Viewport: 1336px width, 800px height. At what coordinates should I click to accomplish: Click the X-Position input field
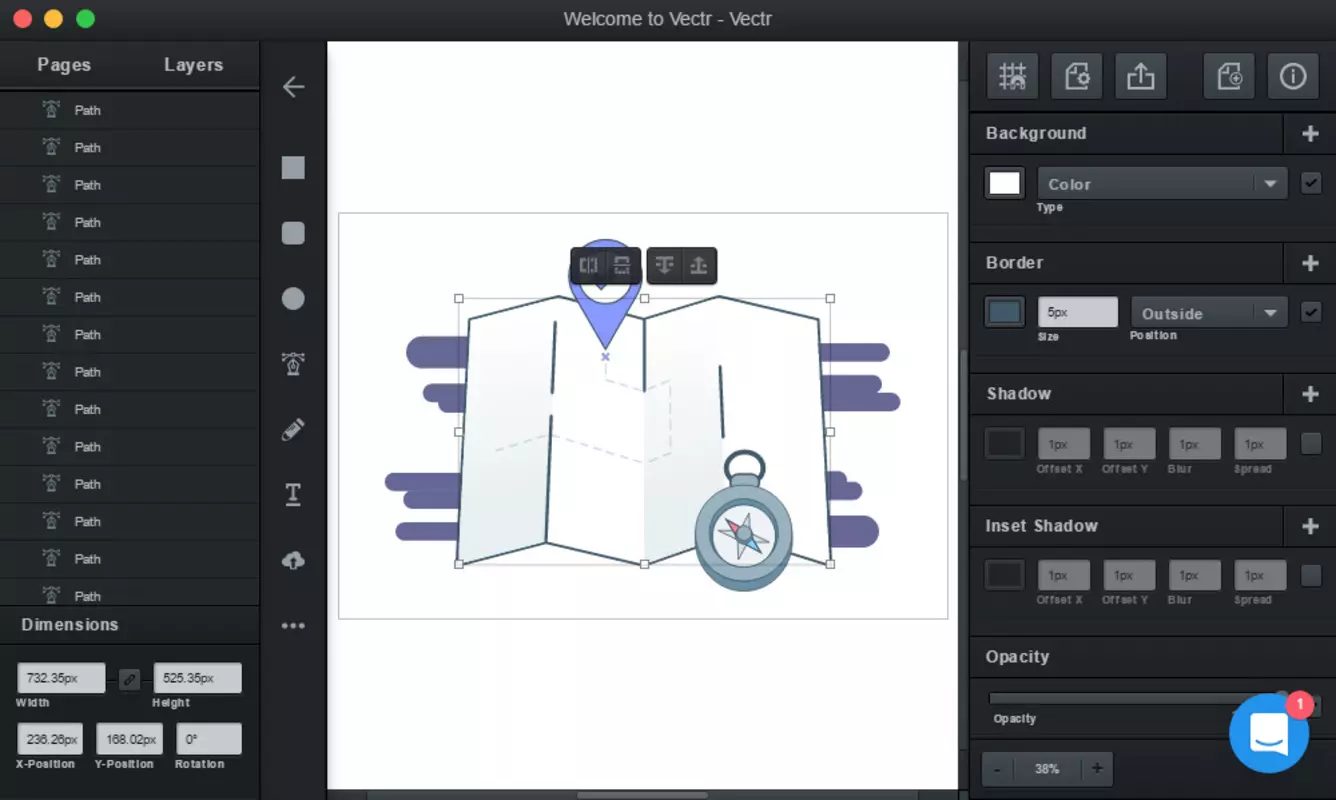click(x=49, y=739)
